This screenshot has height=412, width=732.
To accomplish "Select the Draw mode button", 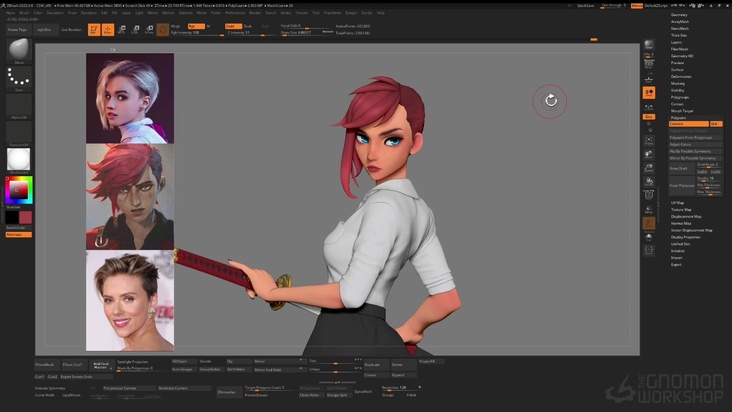I will (108, 29).
